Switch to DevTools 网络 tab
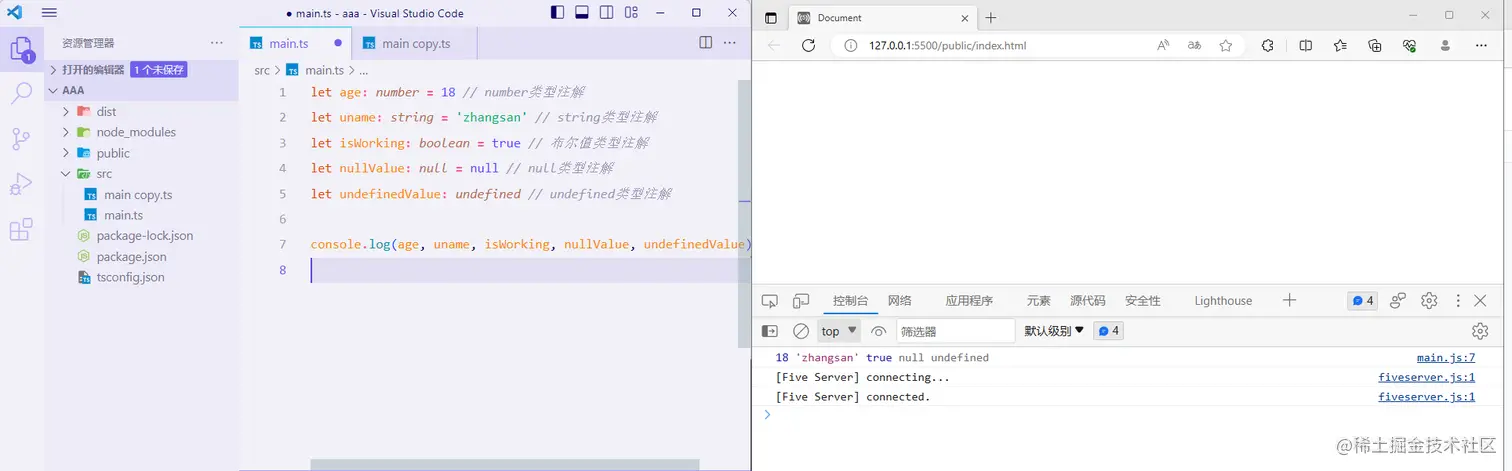This screenshot has height=471, width=1512. pyautogui.click(x=900, y=301)
